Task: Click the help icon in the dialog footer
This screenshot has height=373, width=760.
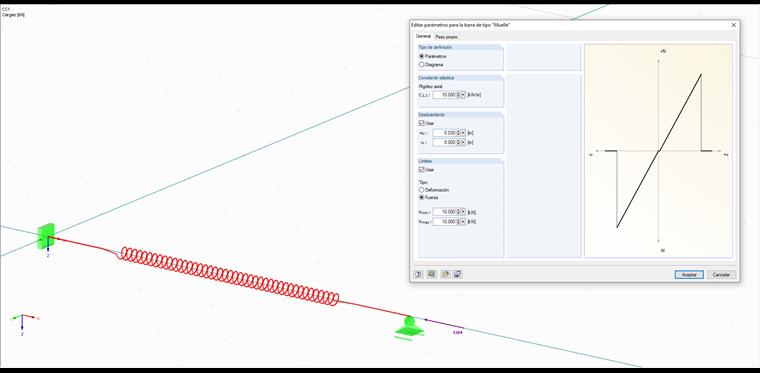Action: pyautogui.click(x=418, y=274)
